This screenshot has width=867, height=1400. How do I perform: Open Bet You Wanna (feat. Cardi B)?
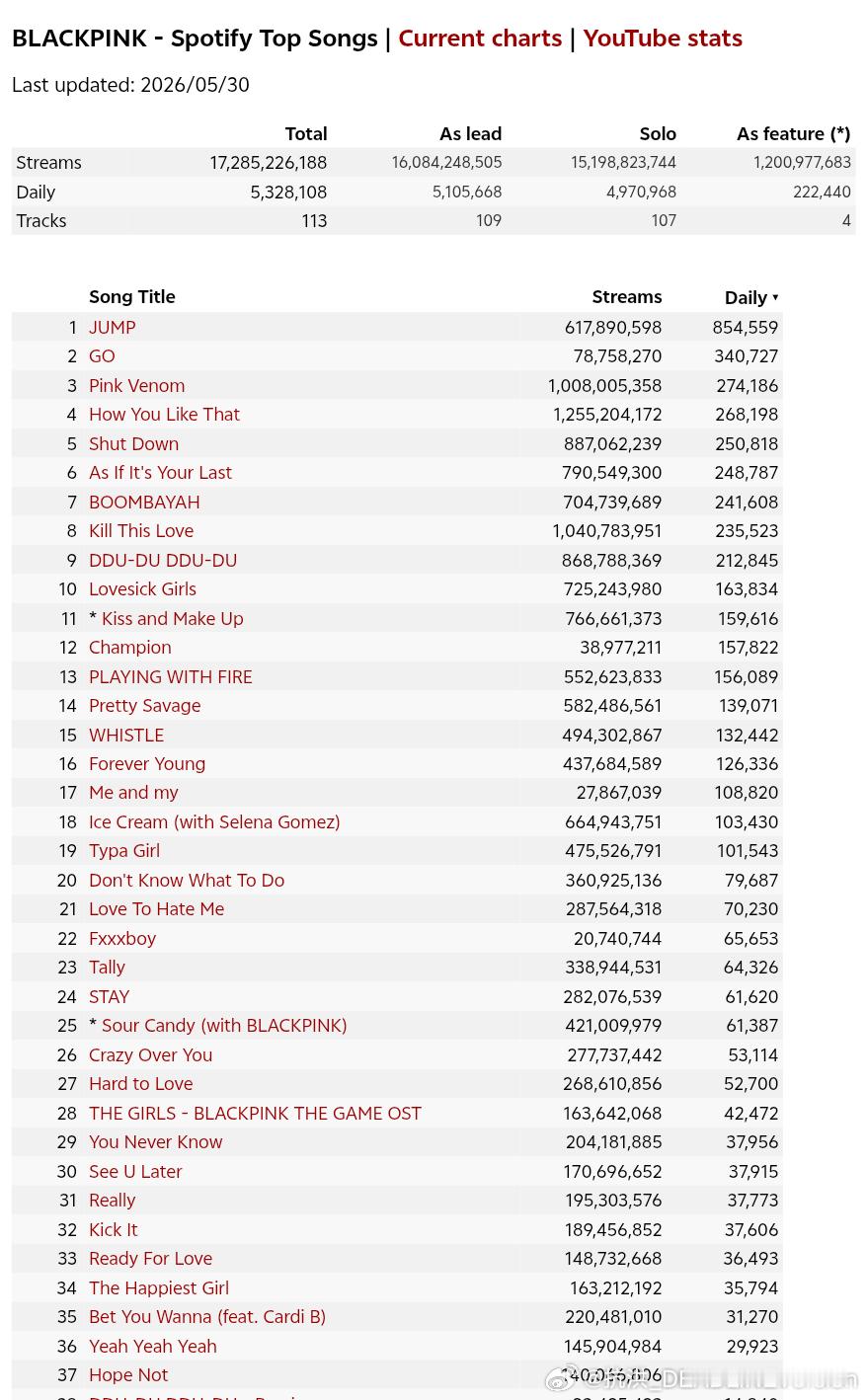pos(207,1317)
